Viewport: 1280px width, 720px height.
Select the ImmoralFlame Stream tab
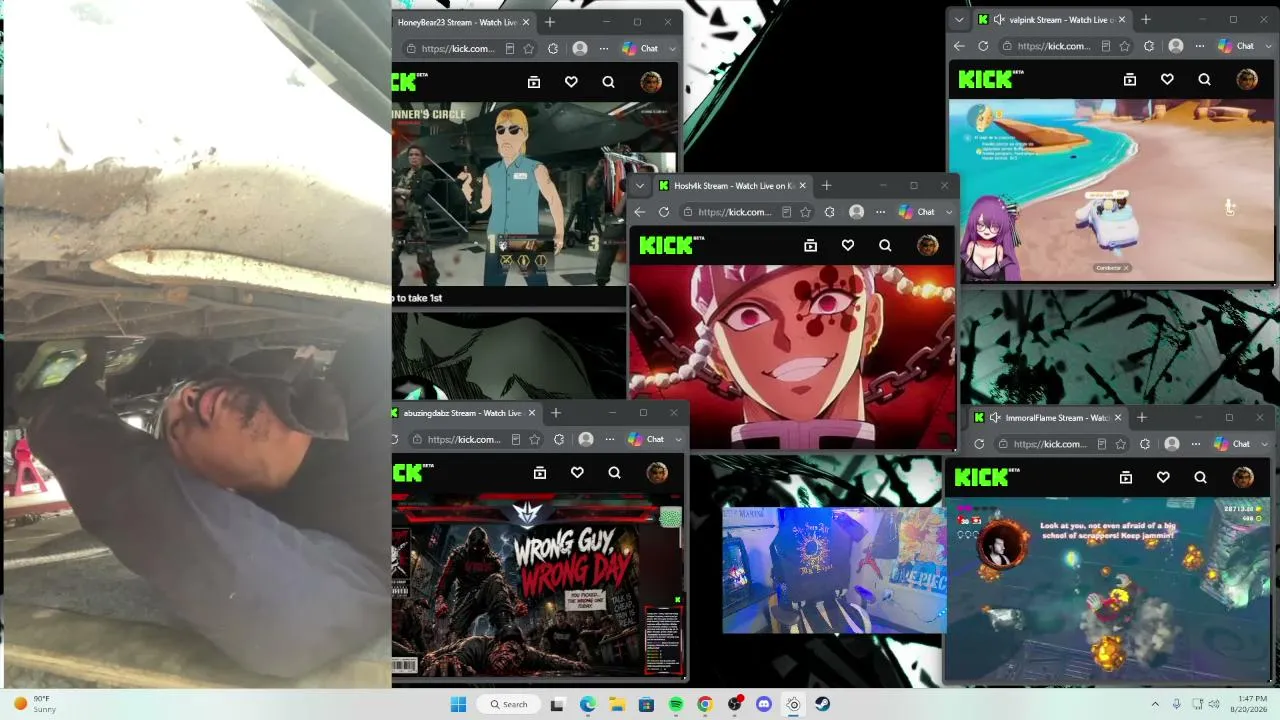(1049, 417)
